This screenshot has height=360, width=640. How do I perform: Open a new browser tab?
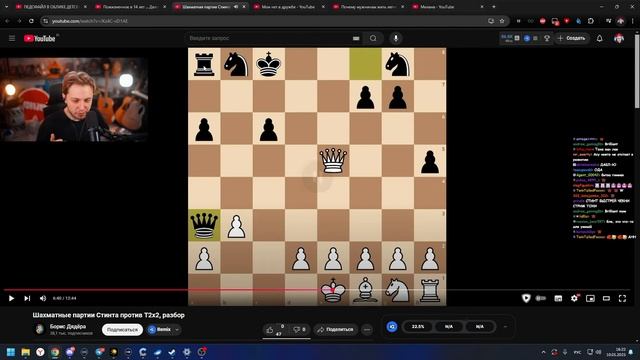pyautogui.click(x=494, y=7)
